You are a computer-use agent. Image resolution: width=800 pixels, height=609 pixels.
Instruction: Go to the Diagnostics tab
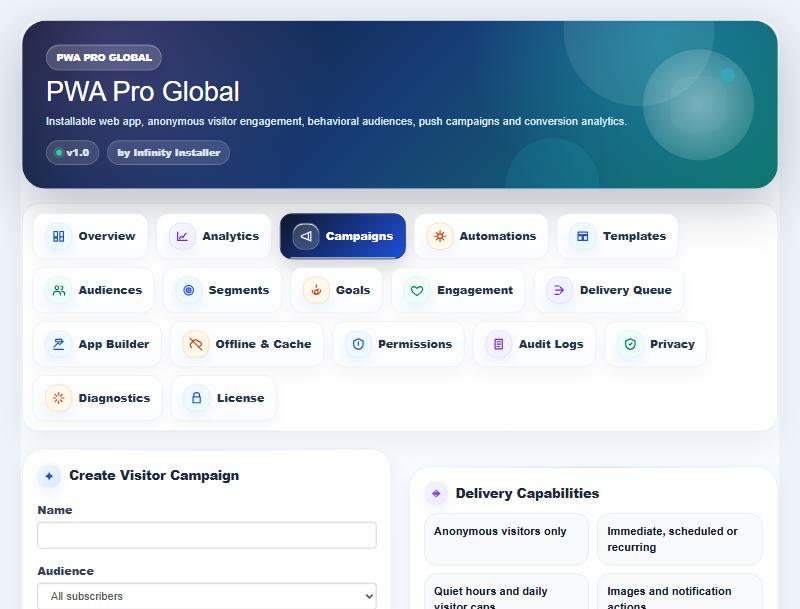97,398
